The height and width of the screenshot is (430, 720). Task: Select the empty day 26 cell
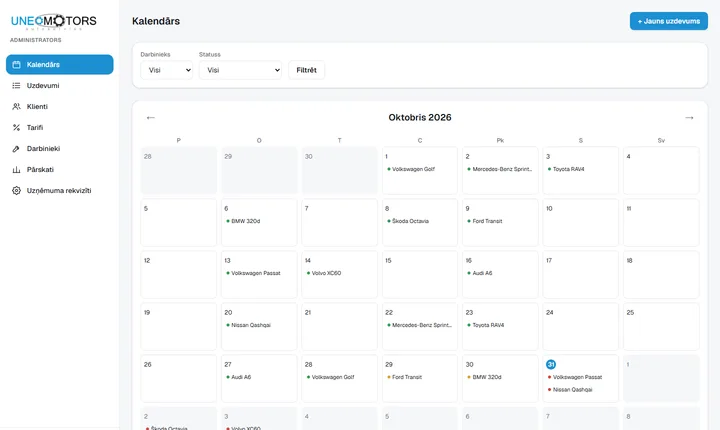[x=179, y=378]
